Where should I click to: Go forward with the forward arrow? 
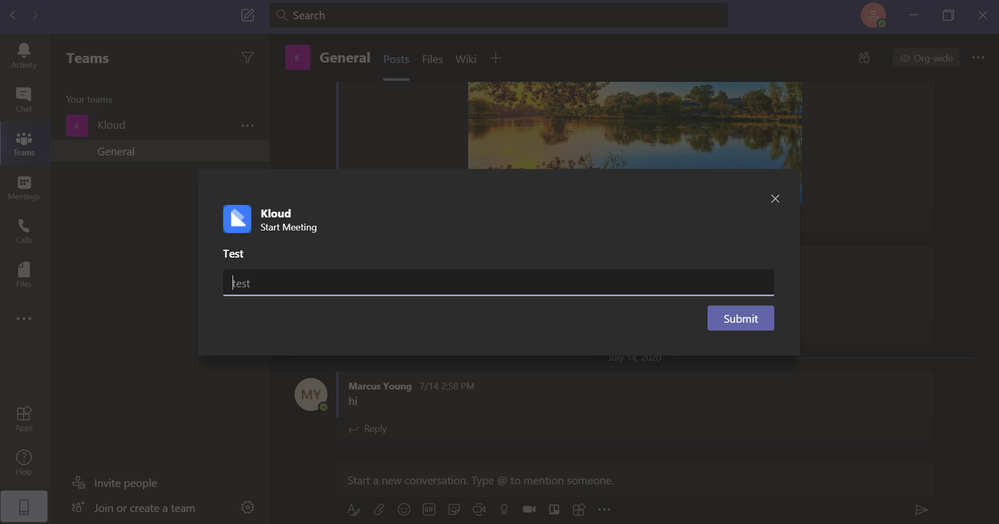[x=35, y=15]
